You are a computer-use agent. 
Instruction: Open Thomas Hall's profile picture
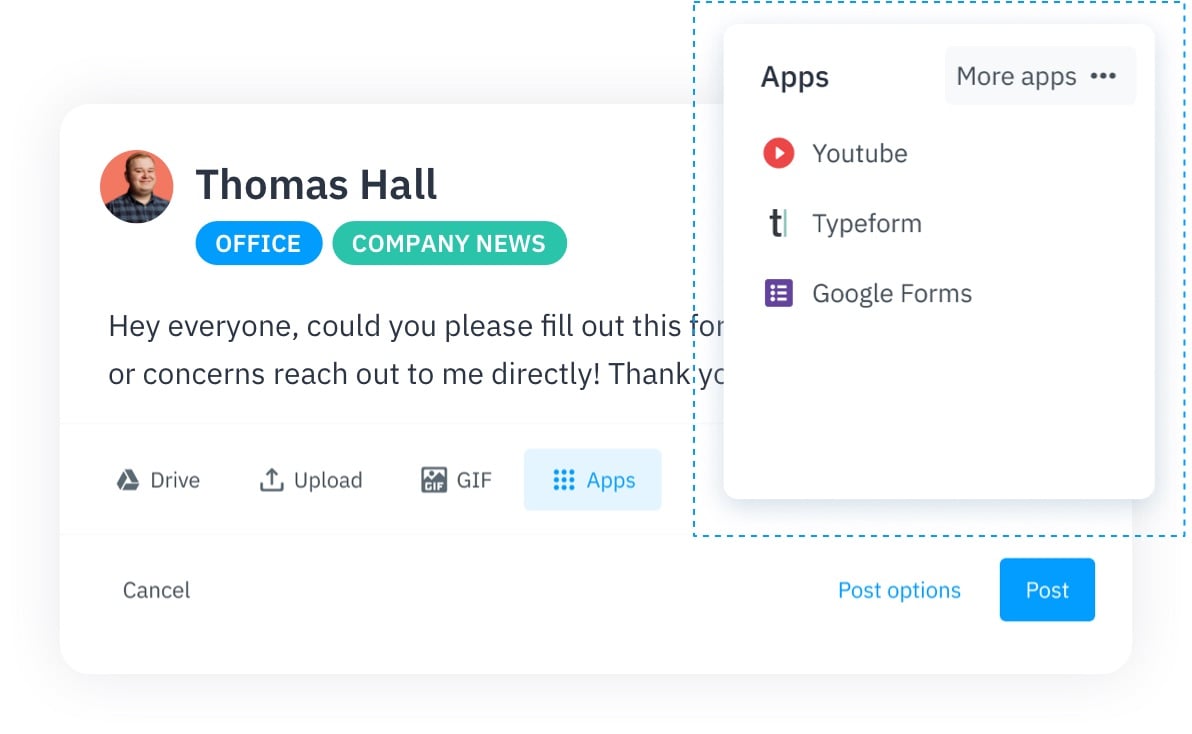coord(137,187)
